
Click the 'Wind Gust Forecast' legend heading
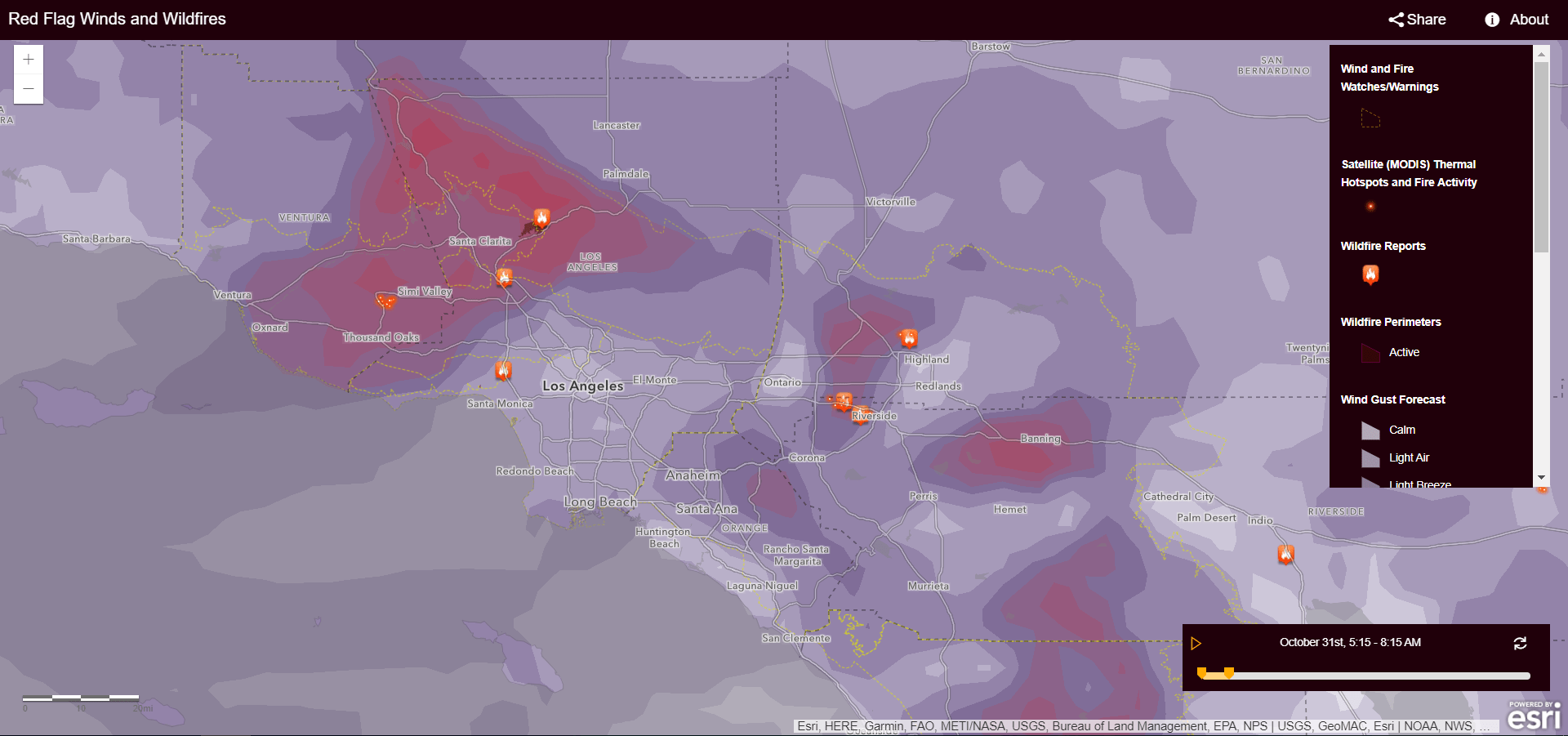[1392, 399]
